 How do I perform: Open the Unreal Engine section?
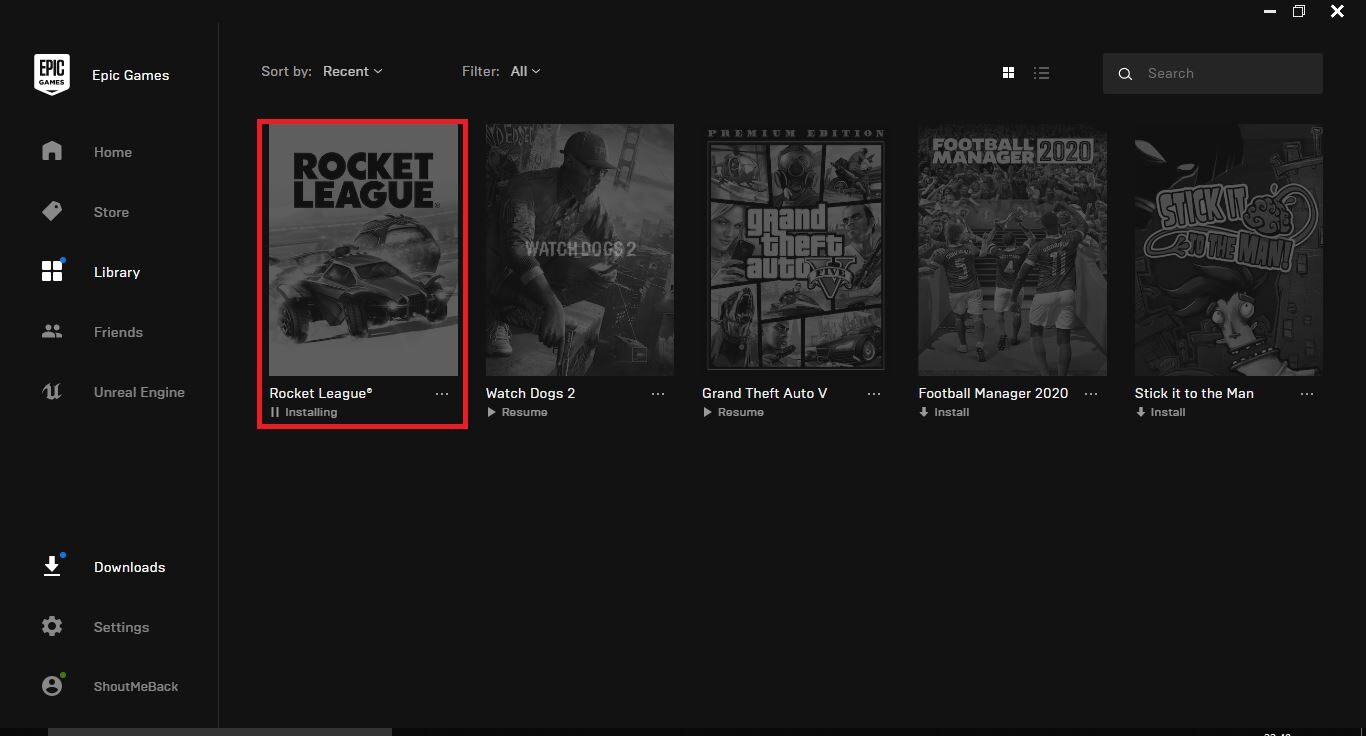coord(139,392)
